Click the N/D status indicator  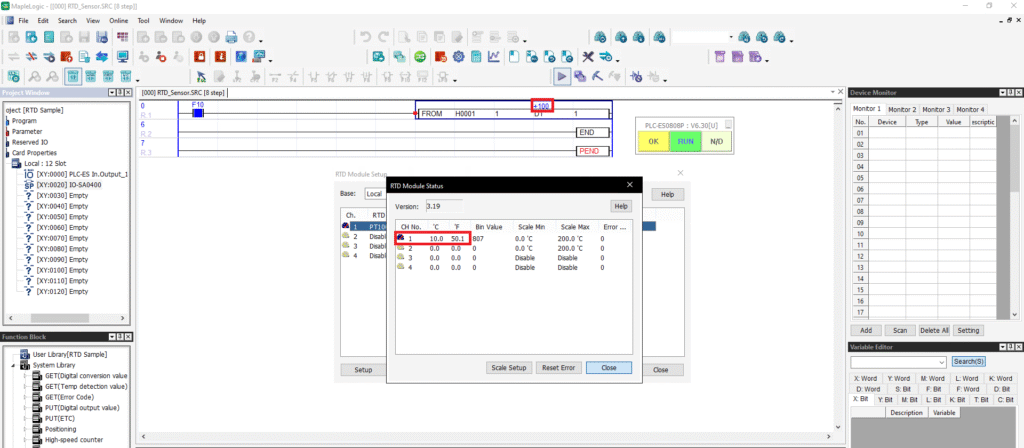coord(716,141)
